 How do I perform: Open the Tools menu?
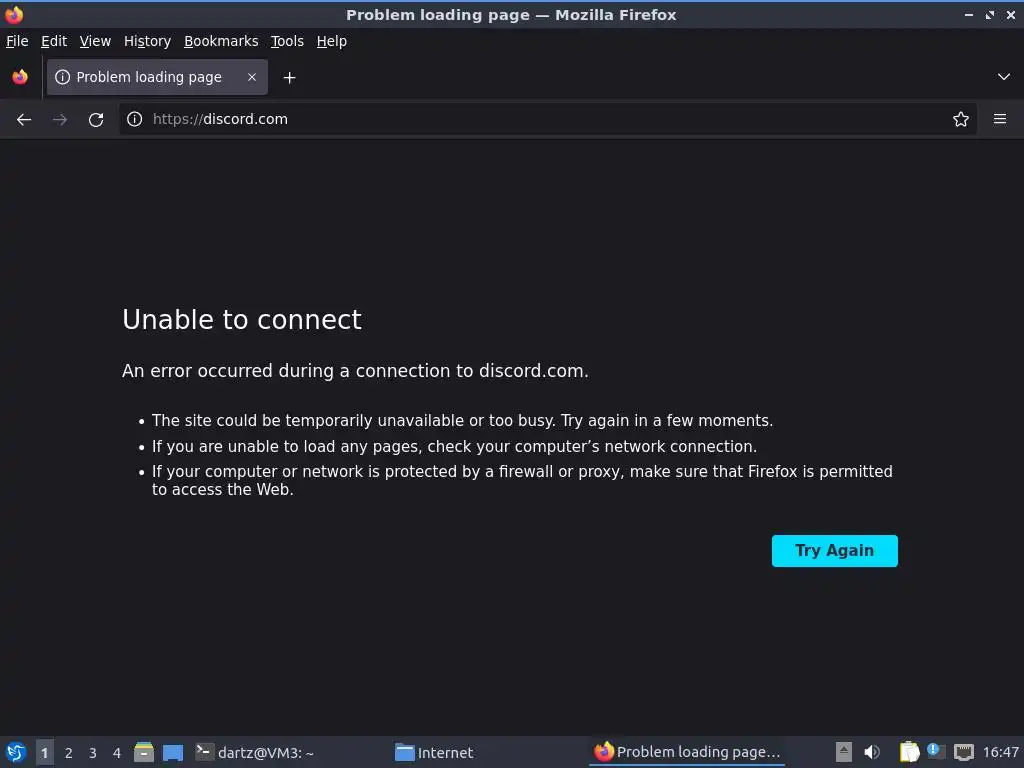(x=287, y=41)
